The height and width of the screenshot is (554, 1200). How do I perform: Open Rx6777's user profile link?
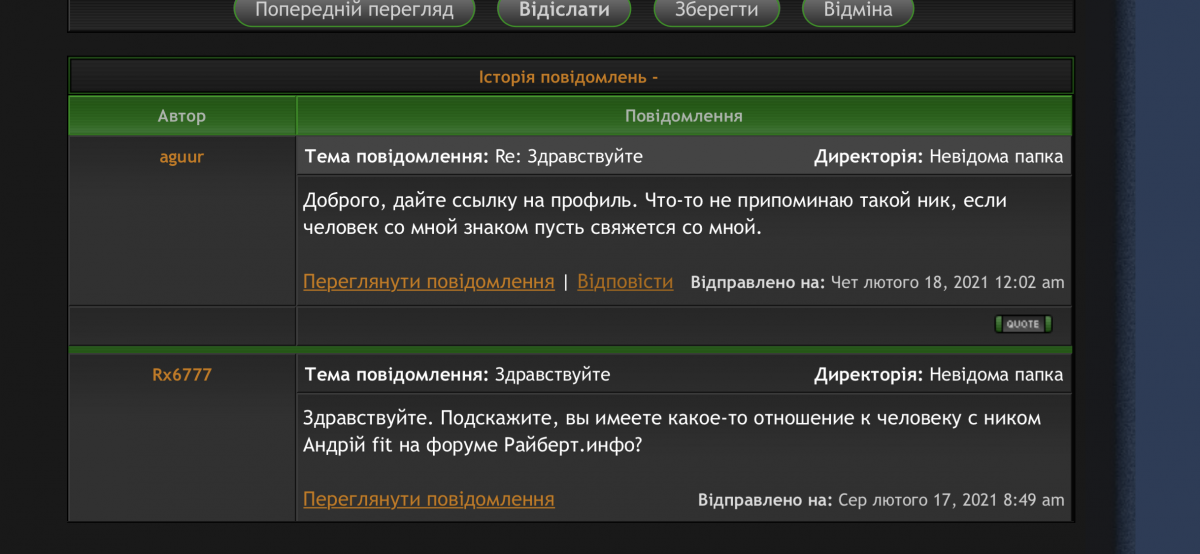coord(182,375)
